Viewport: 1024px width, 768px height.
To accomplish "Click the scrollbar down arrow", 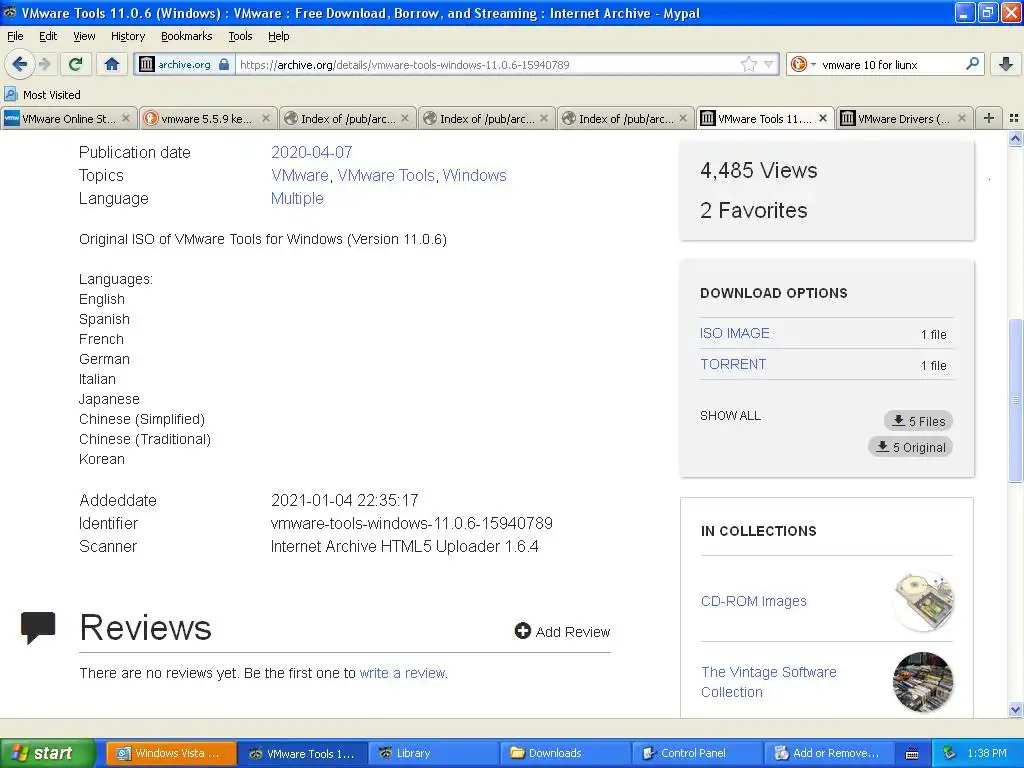I will pyautogui.click(x=1015, y=710).
